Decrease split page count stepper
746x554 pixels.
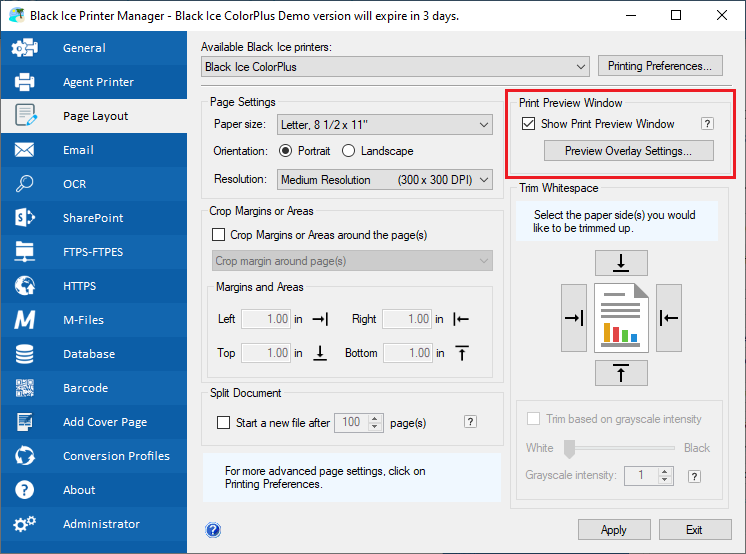(x=375, y=427)
